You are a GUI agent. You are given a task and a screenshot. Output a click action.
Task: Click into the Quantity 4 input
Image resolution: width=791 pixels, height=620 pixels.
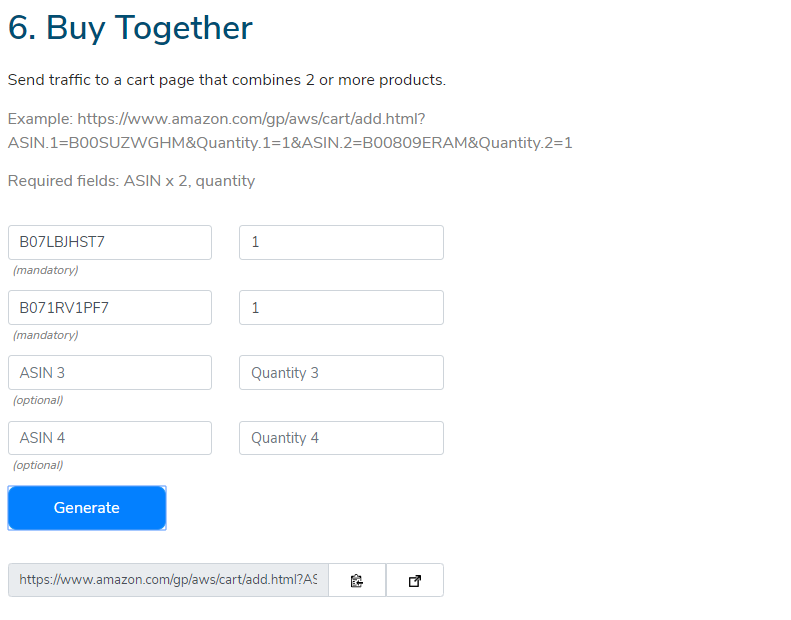(342, 438)
